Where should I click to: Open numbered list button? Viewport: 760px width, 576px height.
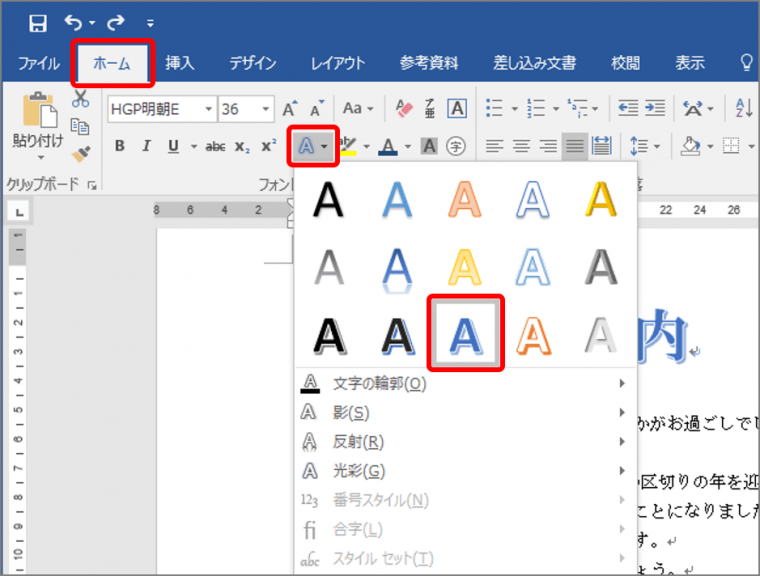tap(536, 108)
